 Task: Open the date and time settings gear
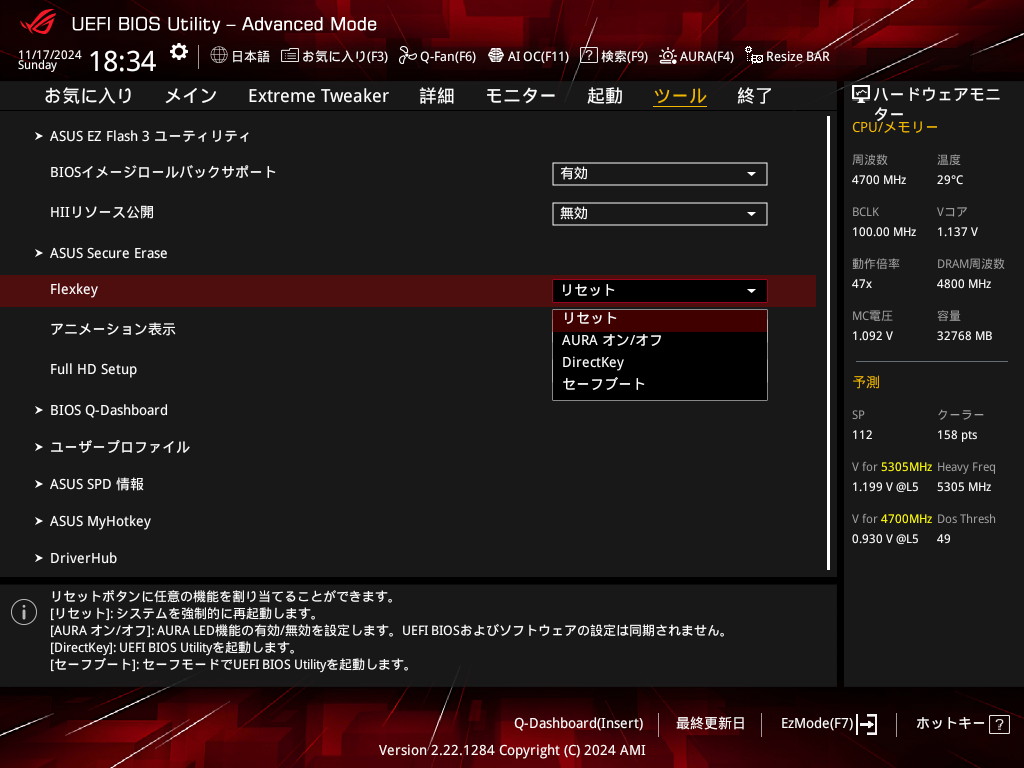179,52
